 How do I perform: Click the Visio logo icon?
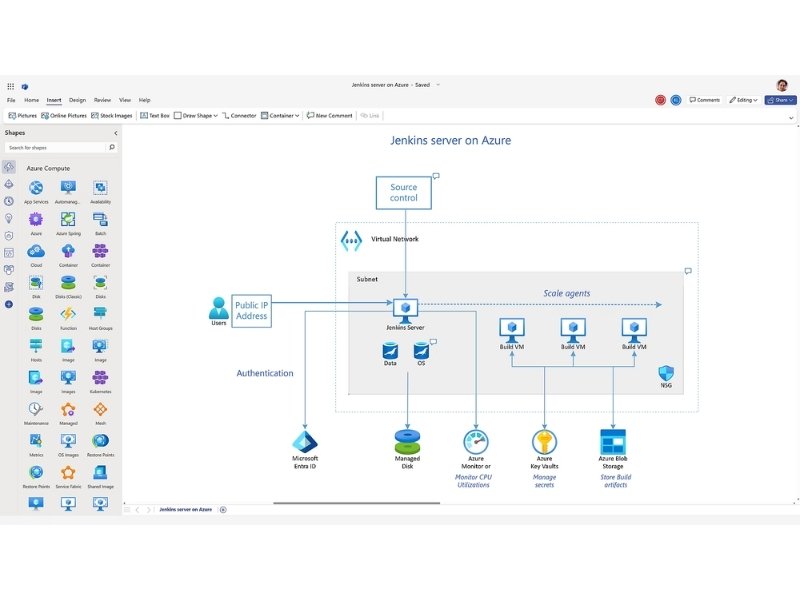[24, 86]
